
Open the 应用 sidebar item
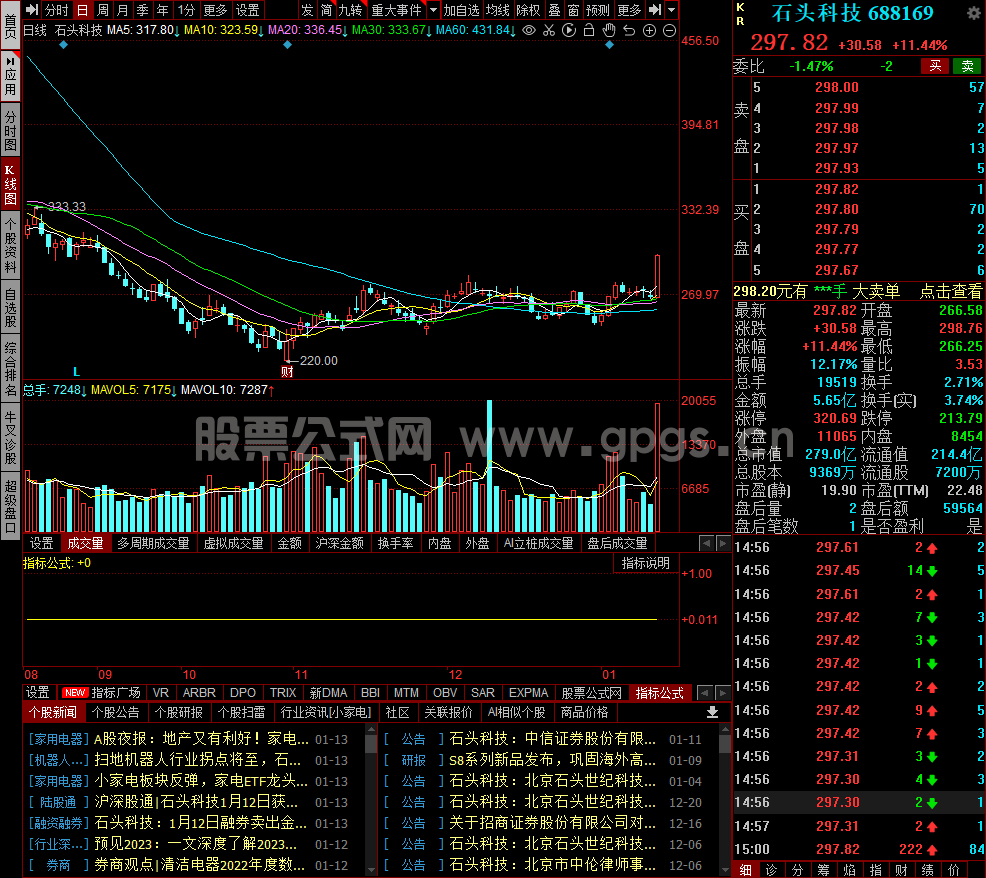pyautogui.click(x=10, y=75)
